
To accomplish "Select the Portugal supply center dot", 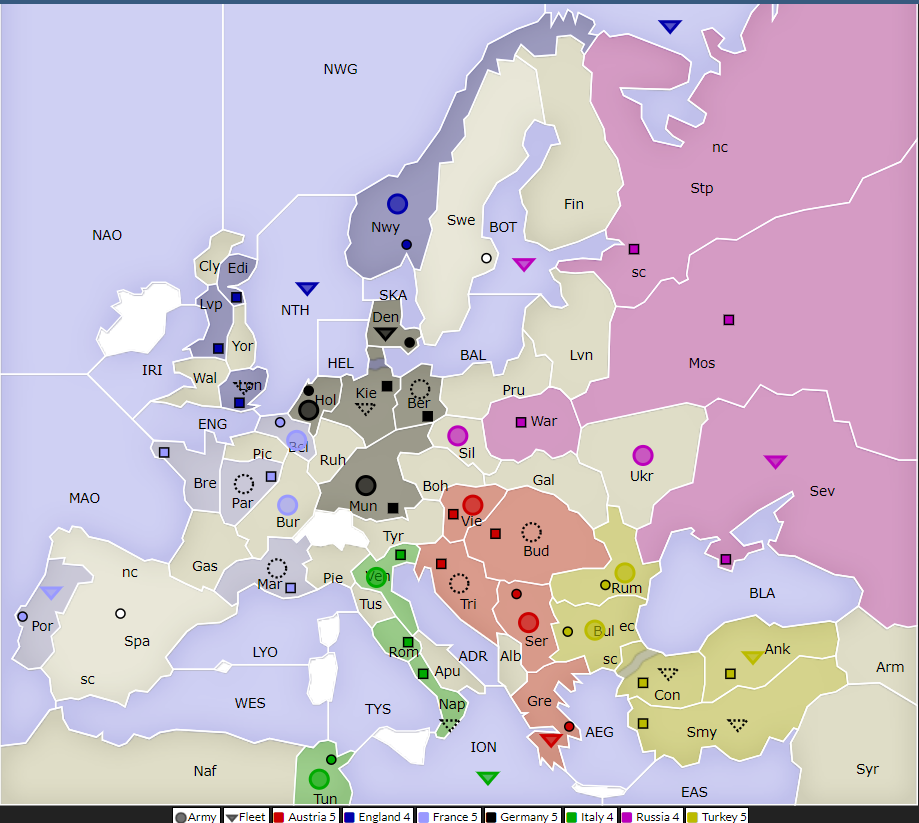I will click(22, 617).
